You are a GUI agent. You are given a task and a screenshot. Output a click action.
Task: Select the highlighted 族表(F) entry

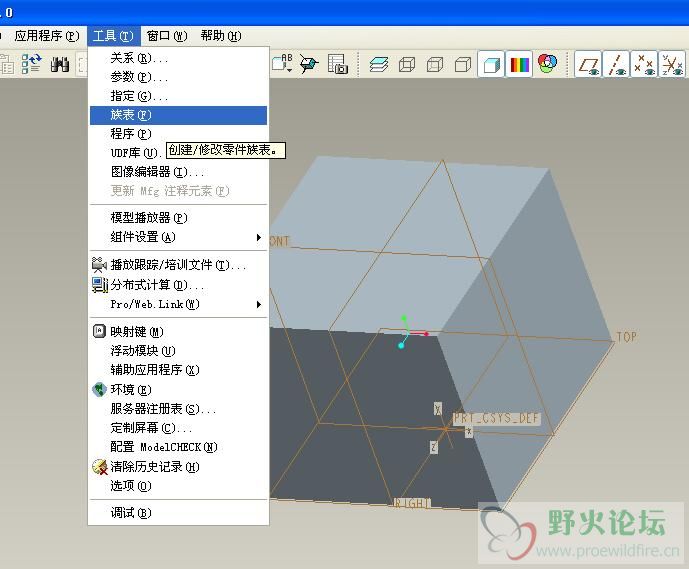(178, 115)
